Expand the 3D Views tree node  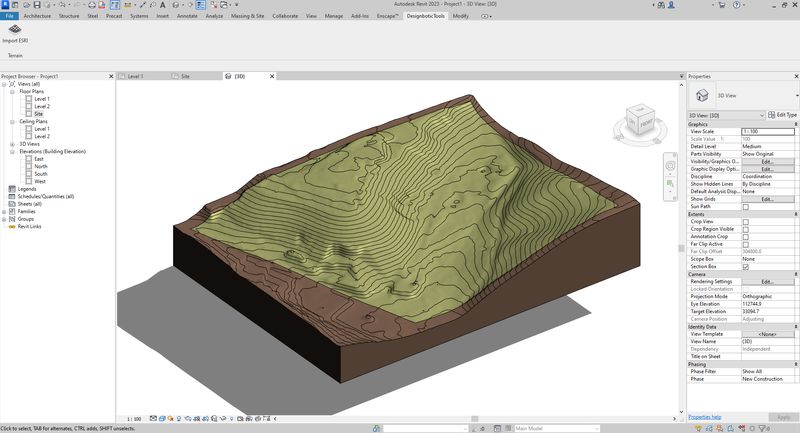point(12,144)
